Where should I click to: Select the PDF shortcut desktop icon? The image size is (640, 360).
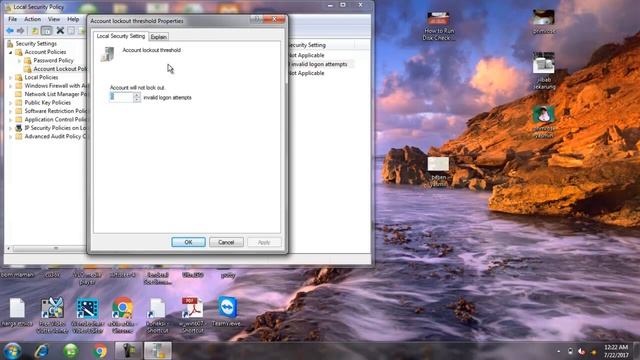[192, 314]
